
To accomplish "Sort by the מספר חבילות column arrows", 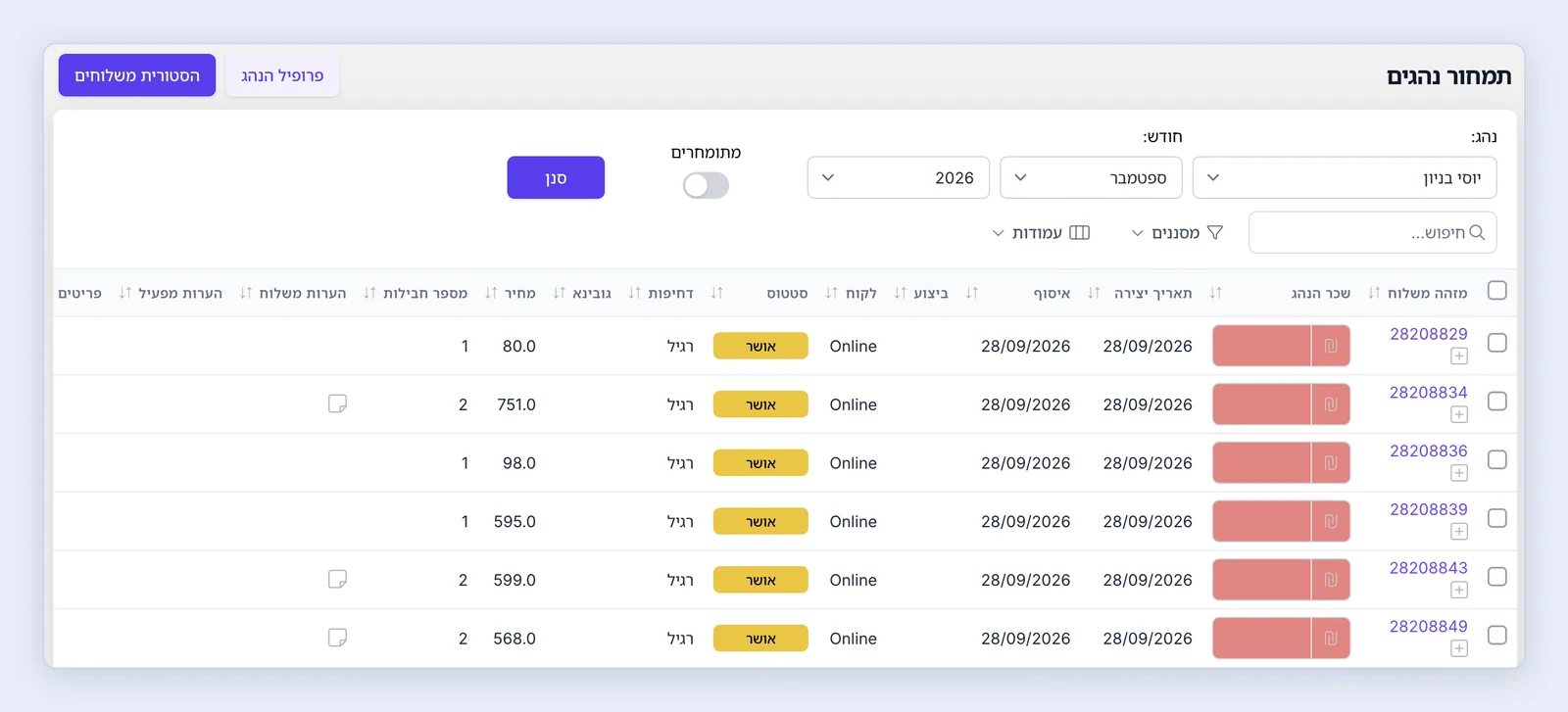I will (369, 293).
